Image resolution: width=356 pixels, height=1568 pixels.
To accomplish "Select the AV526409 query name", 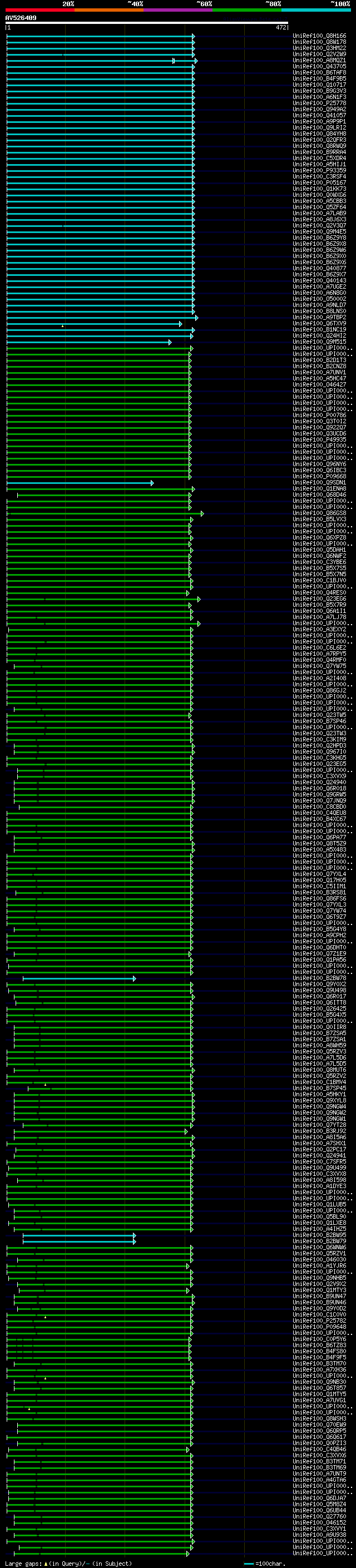I will coord(21,18).
